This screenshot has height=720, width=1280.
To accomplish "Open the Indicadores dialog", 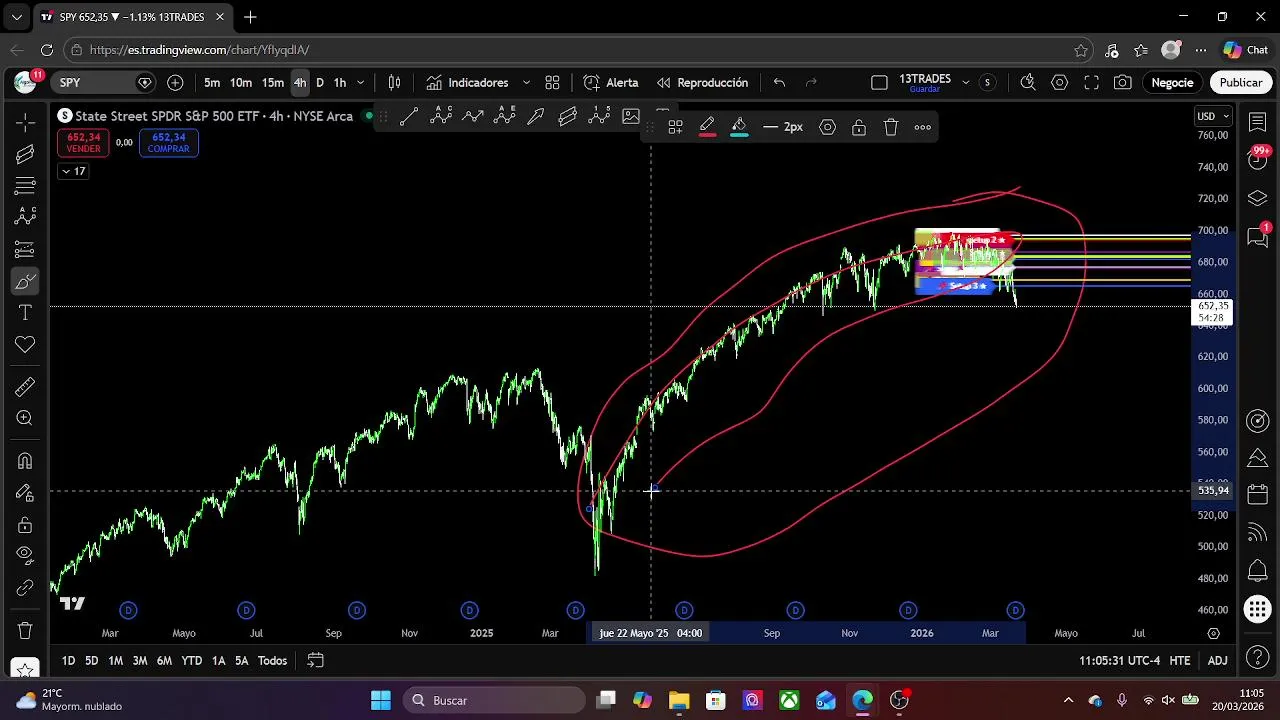I will point(467,83).
